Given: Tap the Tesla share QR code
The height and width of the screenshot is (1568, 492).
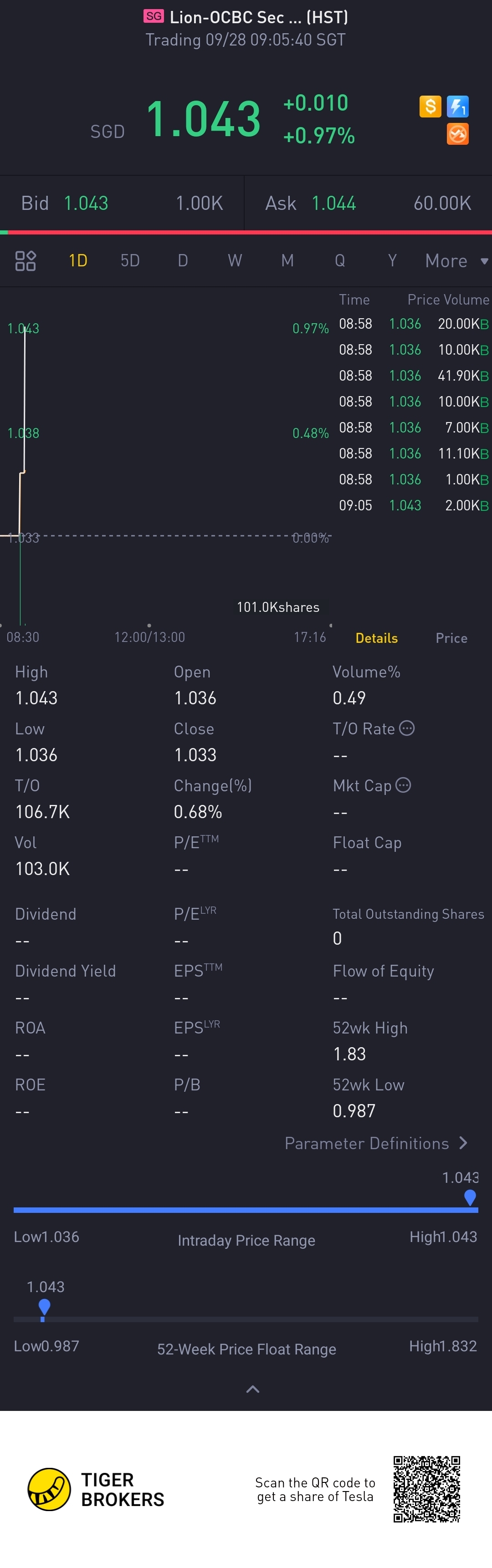Looking at the screenshot, I should [426, 1489].
